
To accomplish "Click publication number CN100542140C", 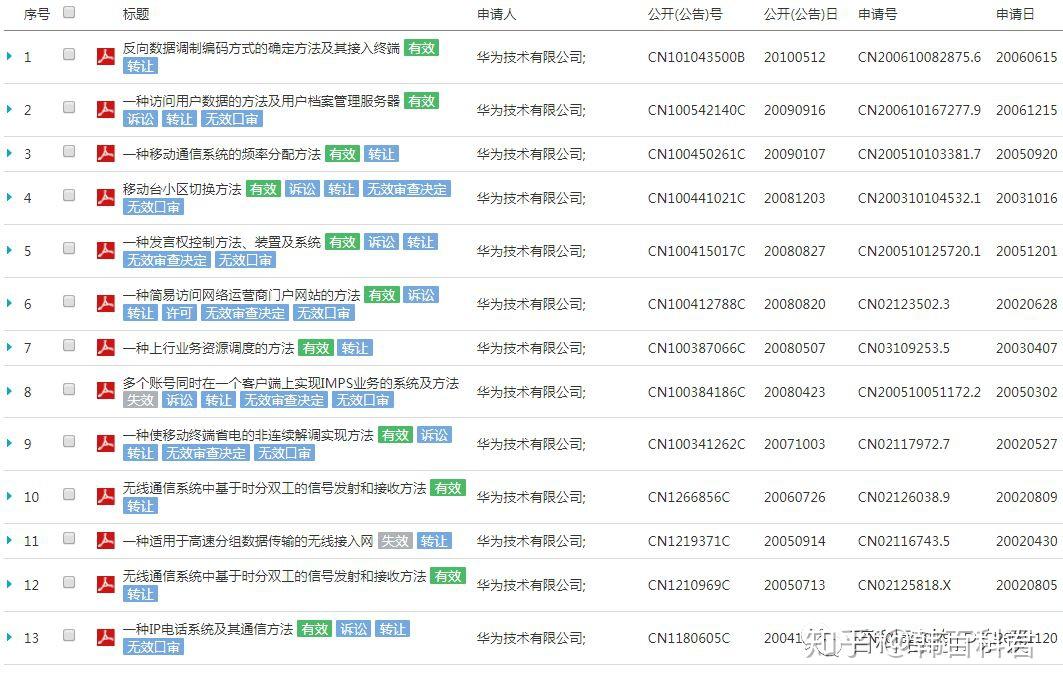I will point(696,110).
